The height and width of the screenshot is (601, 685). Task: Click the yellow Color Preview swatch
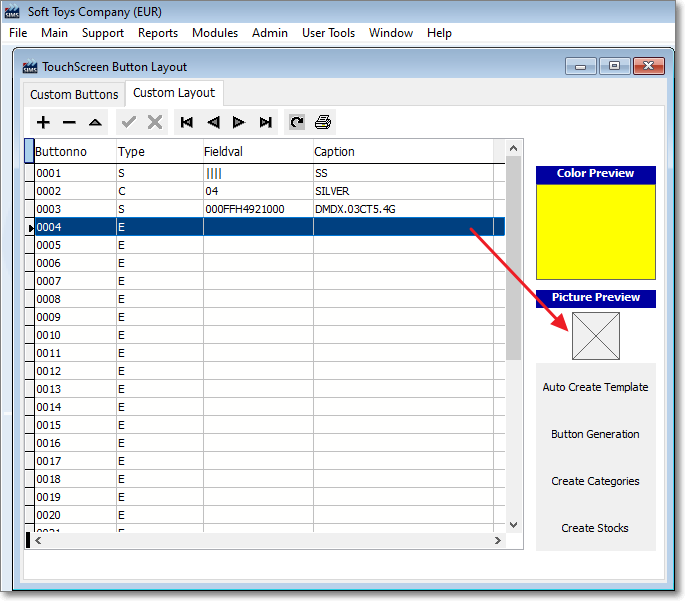(x=596, y=232)
